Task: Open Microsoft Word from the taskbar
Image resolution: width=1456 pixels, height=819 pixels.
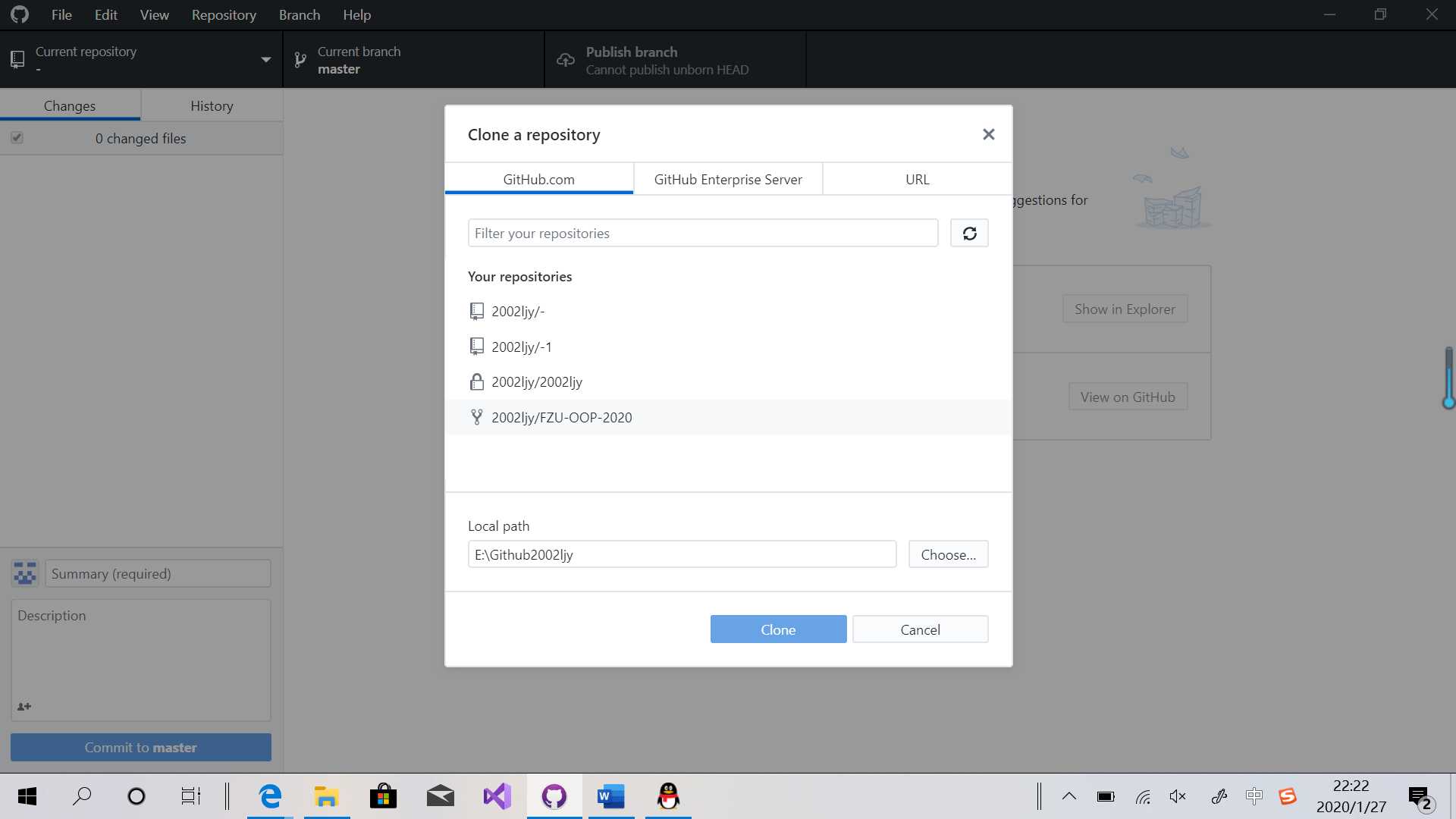Action: (x=611, y=796)
